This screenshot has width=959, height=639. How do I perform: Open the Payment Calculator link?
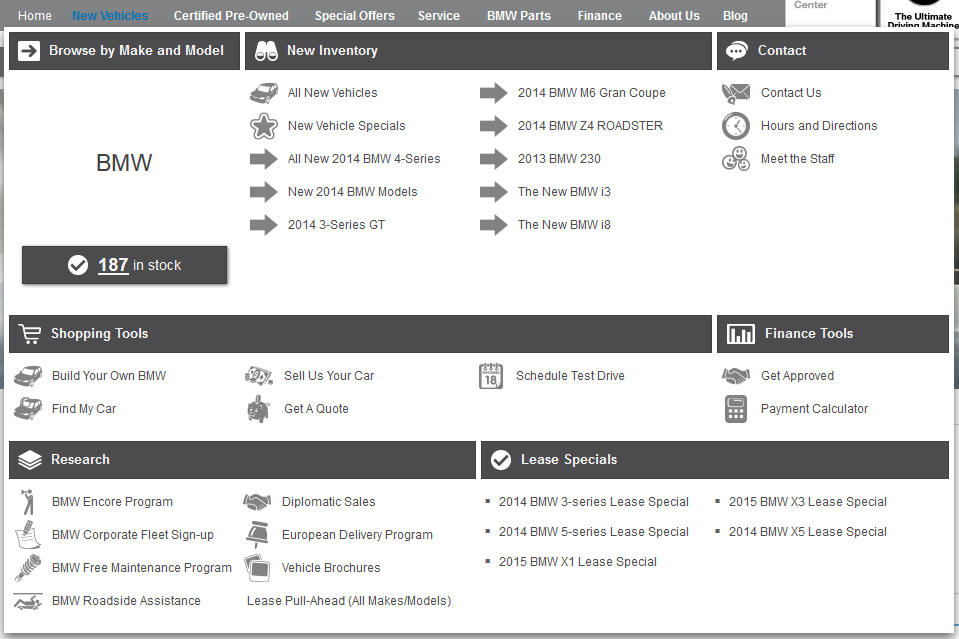pos(815,409)
